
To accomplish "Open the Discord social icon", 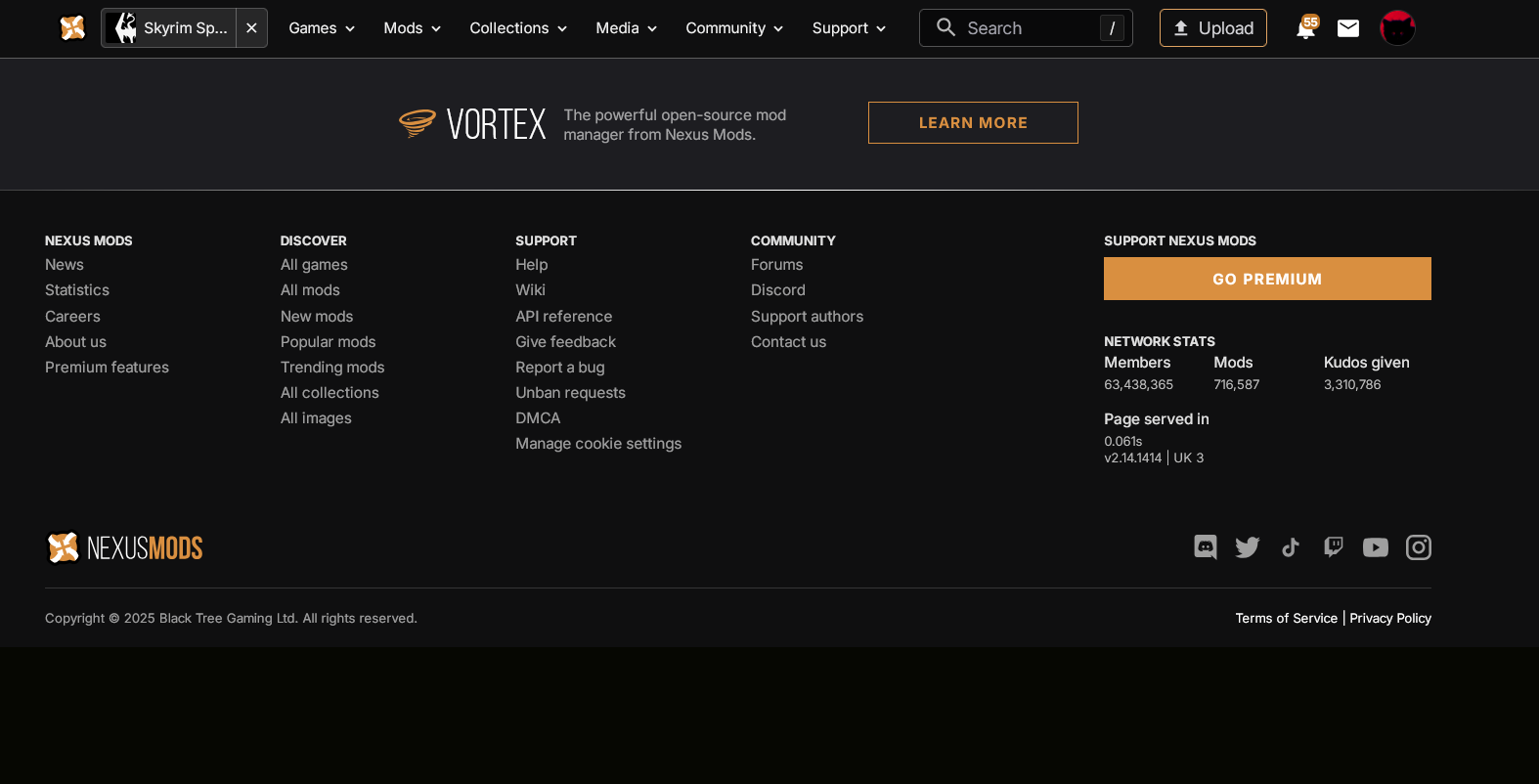I will 1206,547.
